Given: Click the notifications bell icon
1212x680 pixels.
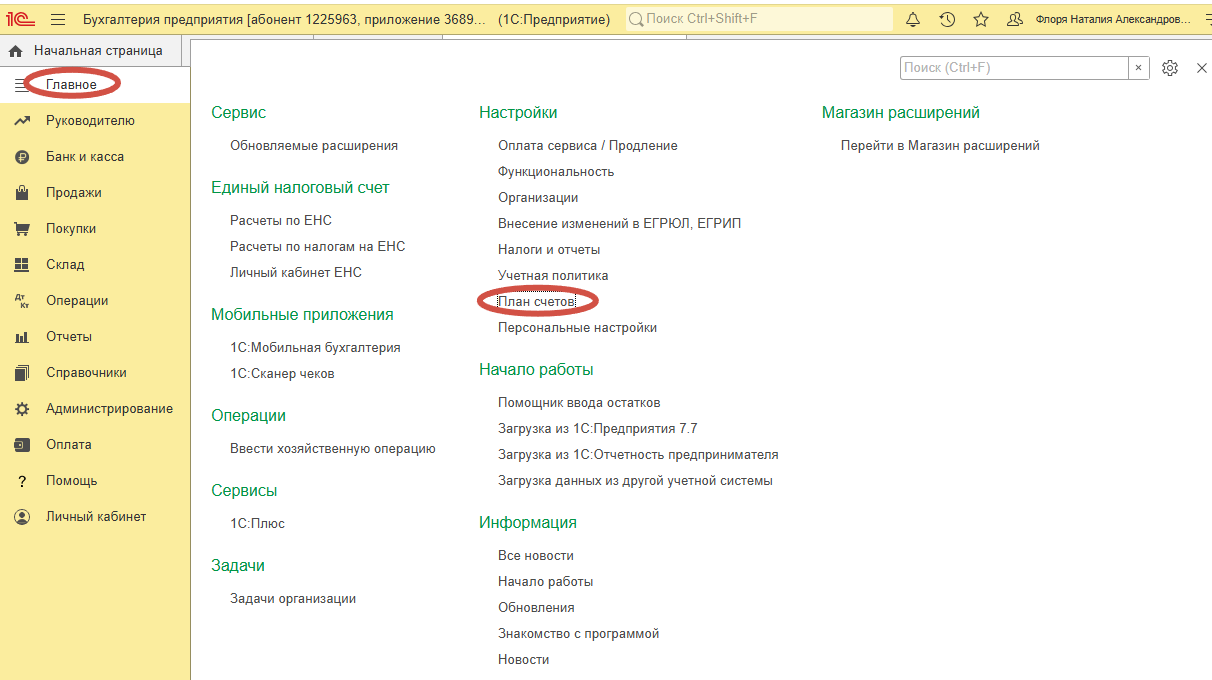Looking at the screenshot, I should point(913,20).
